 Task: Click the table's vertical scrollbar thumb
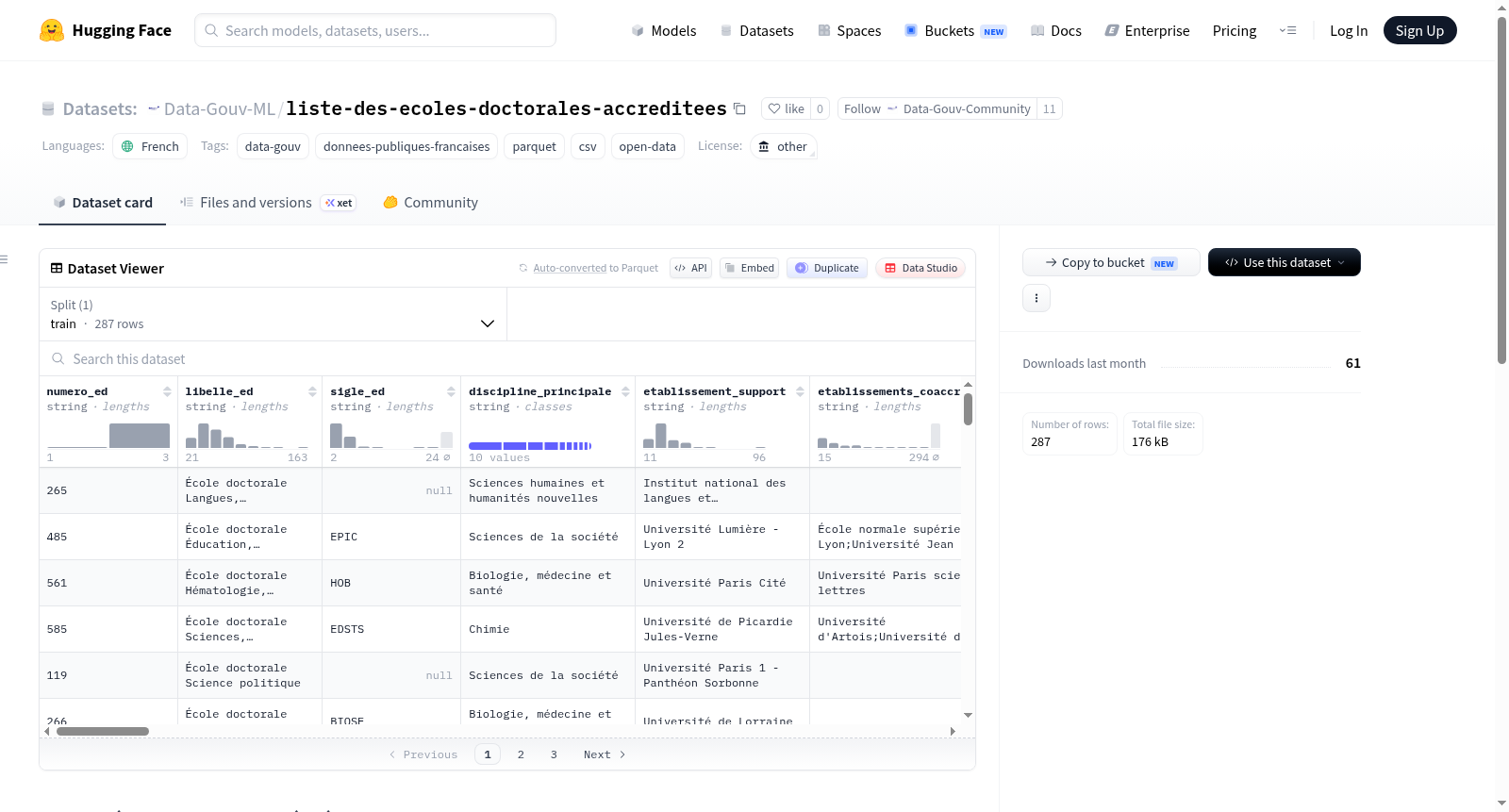click(968, 409)
